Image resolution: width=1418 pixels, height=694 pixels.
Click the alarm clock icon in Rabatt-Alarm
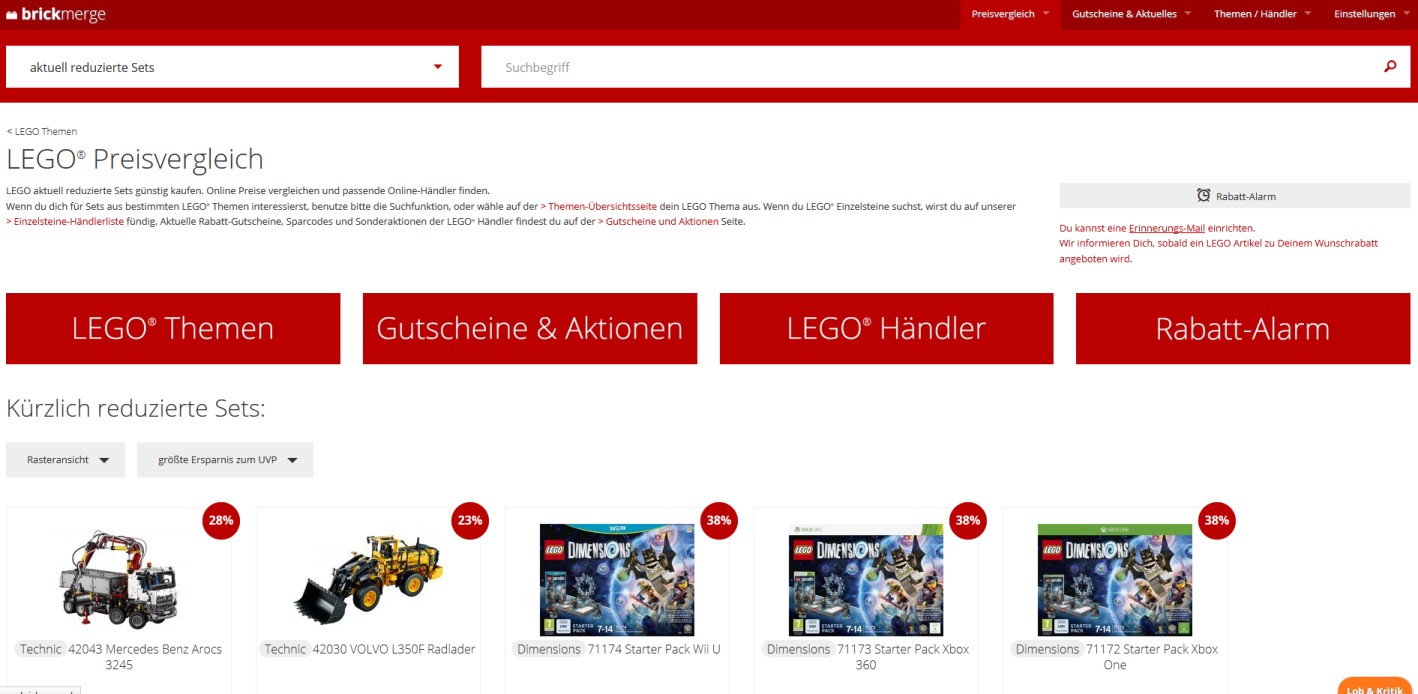(x=1204, y=196)
